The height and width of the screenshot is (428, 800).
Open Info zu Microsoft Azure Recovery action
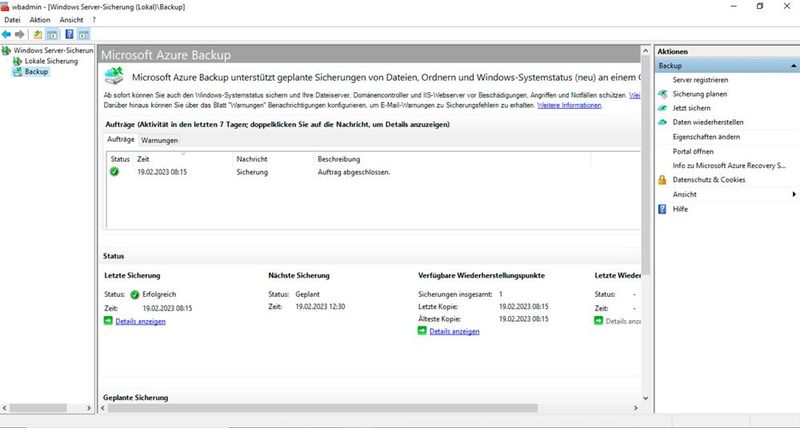coord(729,166)
